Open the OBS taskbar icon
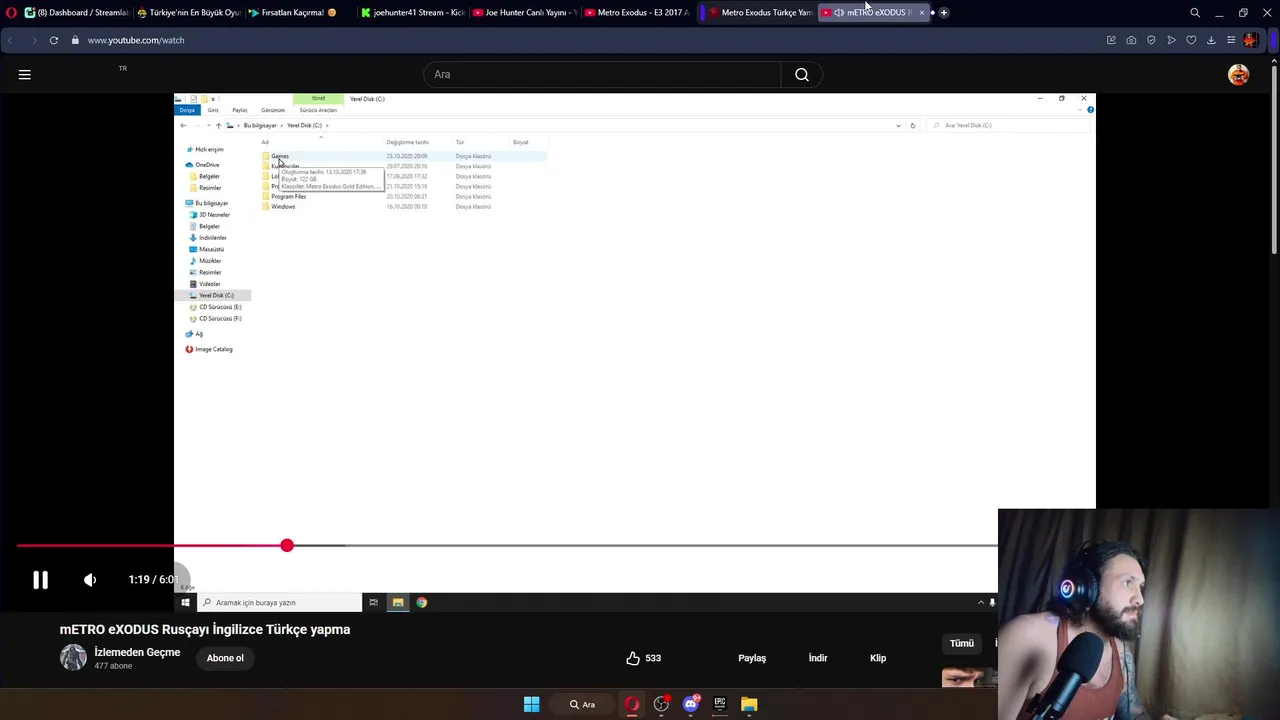Screen dimensions: 1280x720 tap(661, 704)
